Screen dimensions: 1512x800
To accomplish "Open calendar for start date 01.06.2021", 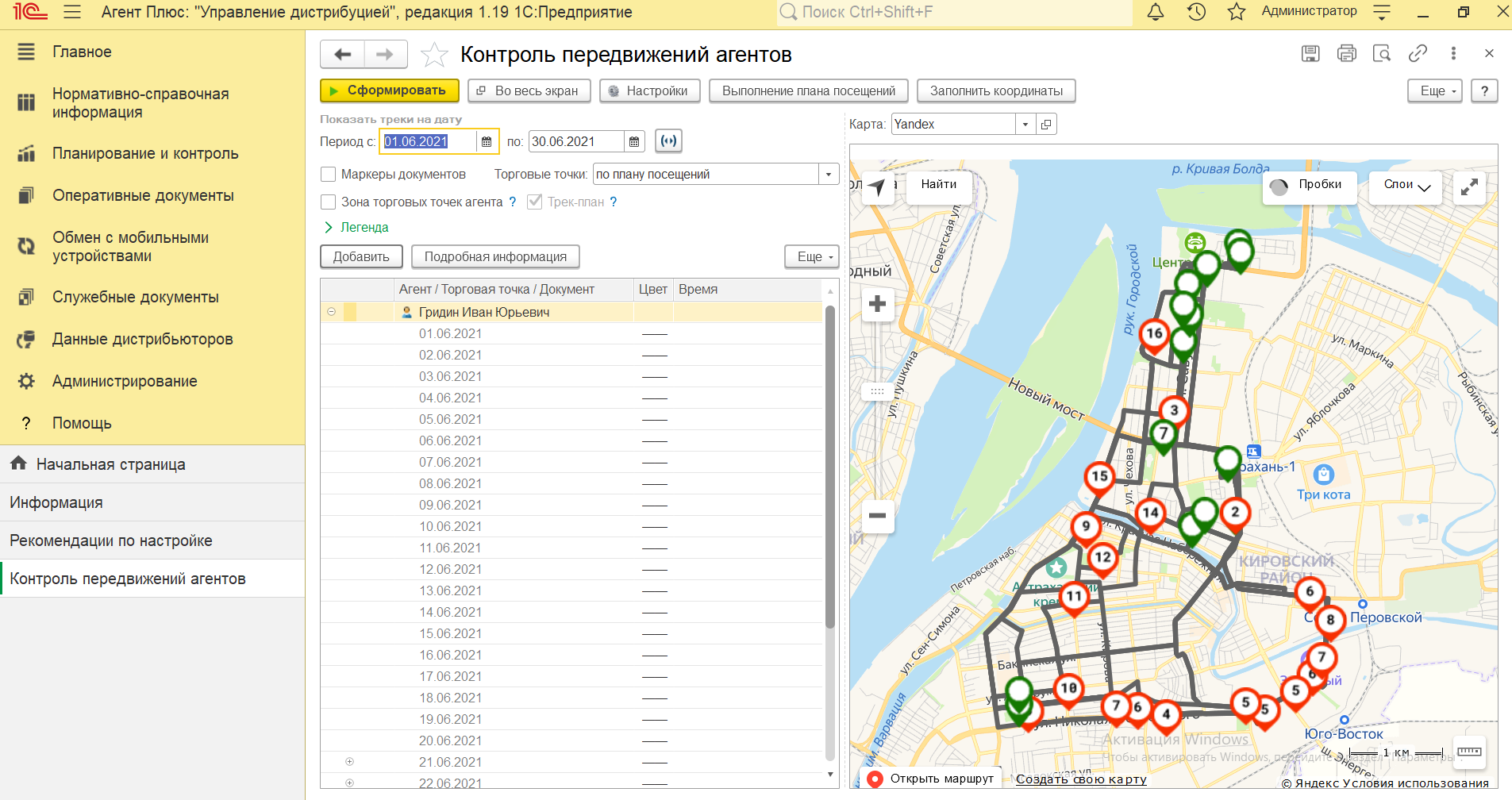I will coord(487,142).
